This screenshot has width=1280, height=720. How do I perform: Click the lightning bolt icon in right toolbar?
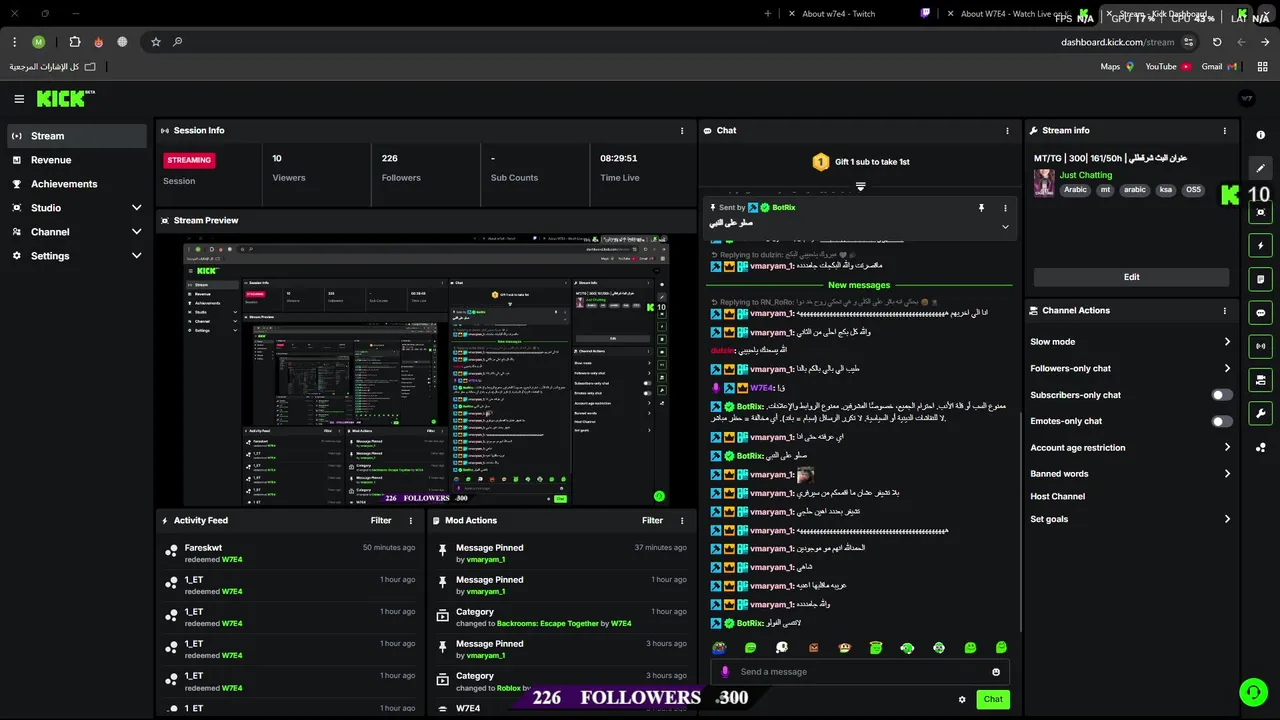(1260, 246)
